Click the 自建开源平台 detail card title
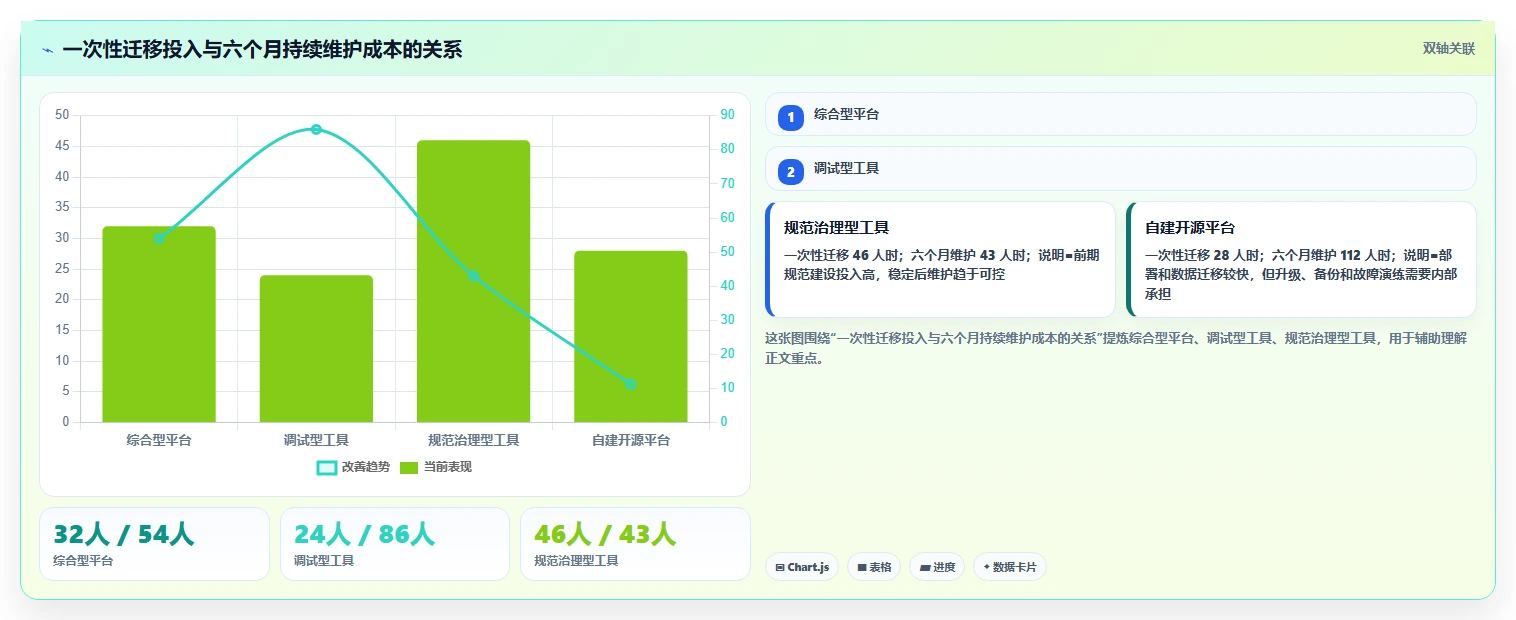 click(x=1190, y=228)
